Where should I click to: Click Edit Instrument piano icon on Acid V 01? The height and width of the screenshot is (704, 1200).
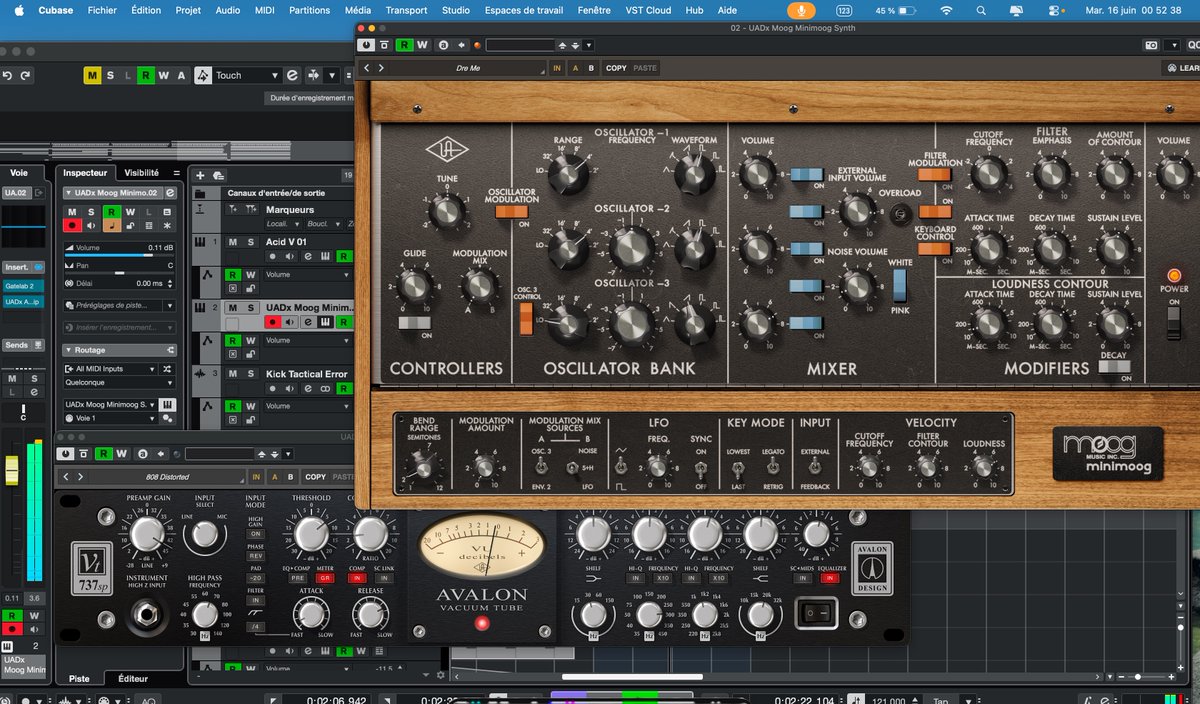(x=325, y=257)
